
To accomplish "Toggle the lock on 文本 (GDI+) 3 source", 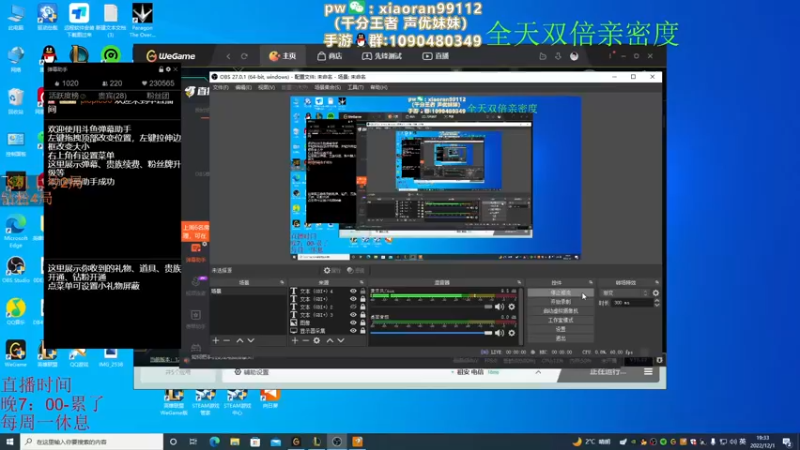I will coord(363,315).
